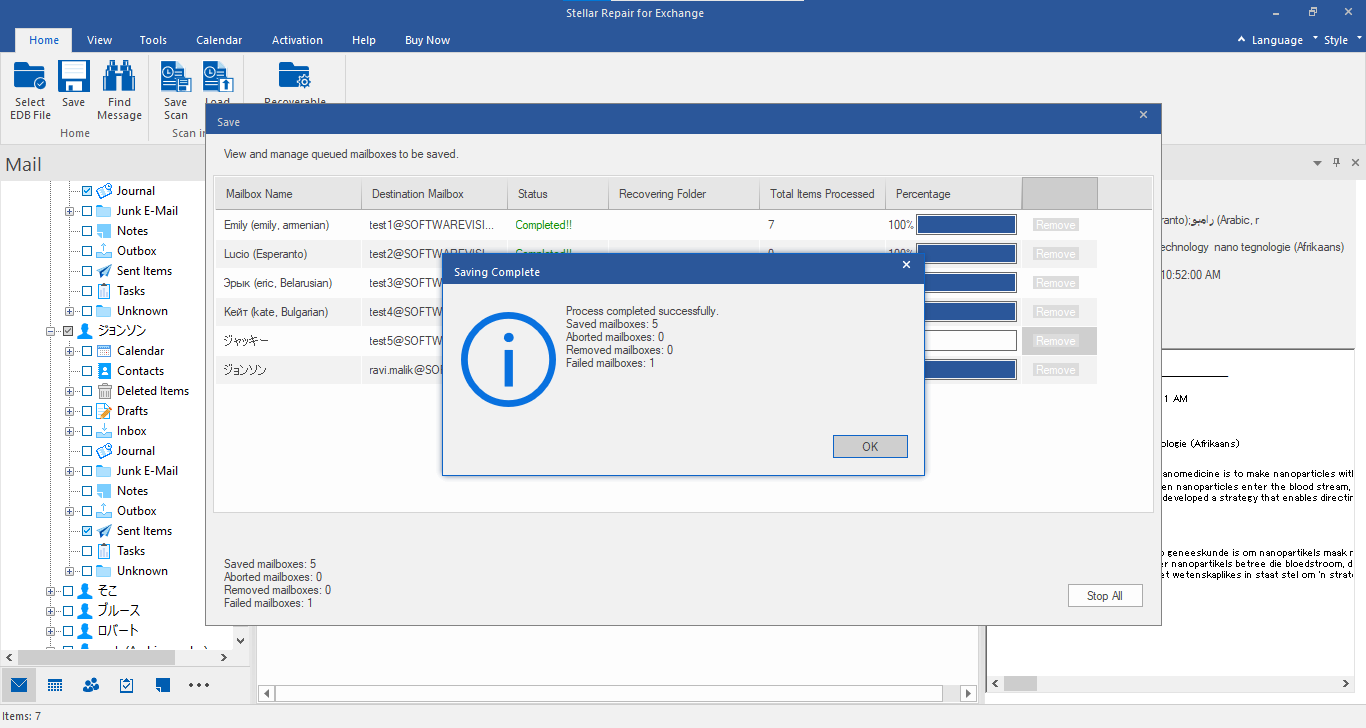This screenshot has width=1366, height=728.
Task: Expand the Inbox folder node
Action: tap(69, 431)
